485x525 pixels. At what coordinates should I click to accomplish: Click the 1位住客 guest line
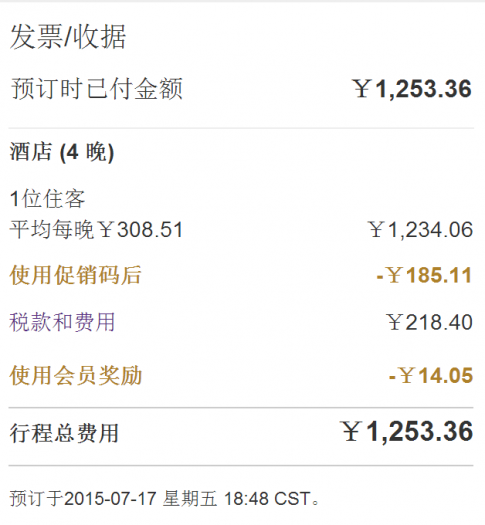pyautogui.click(x=47, y=199)
